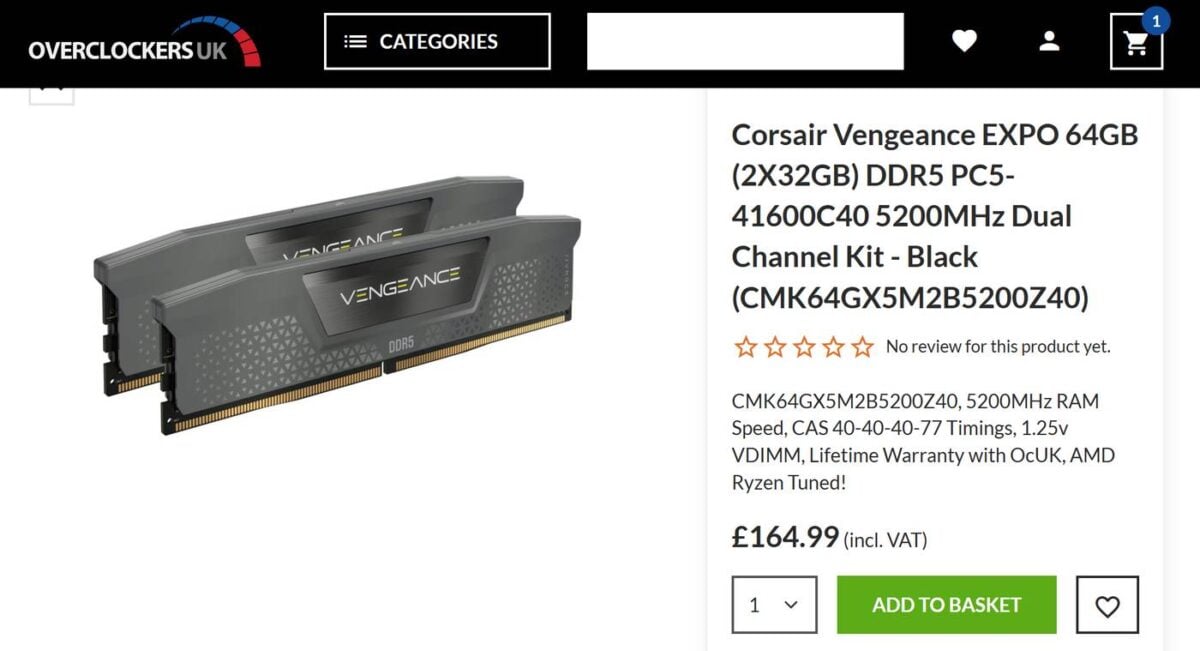
Task: Toggle wishlist status for this memory kit
Action: pos(1106,604)
